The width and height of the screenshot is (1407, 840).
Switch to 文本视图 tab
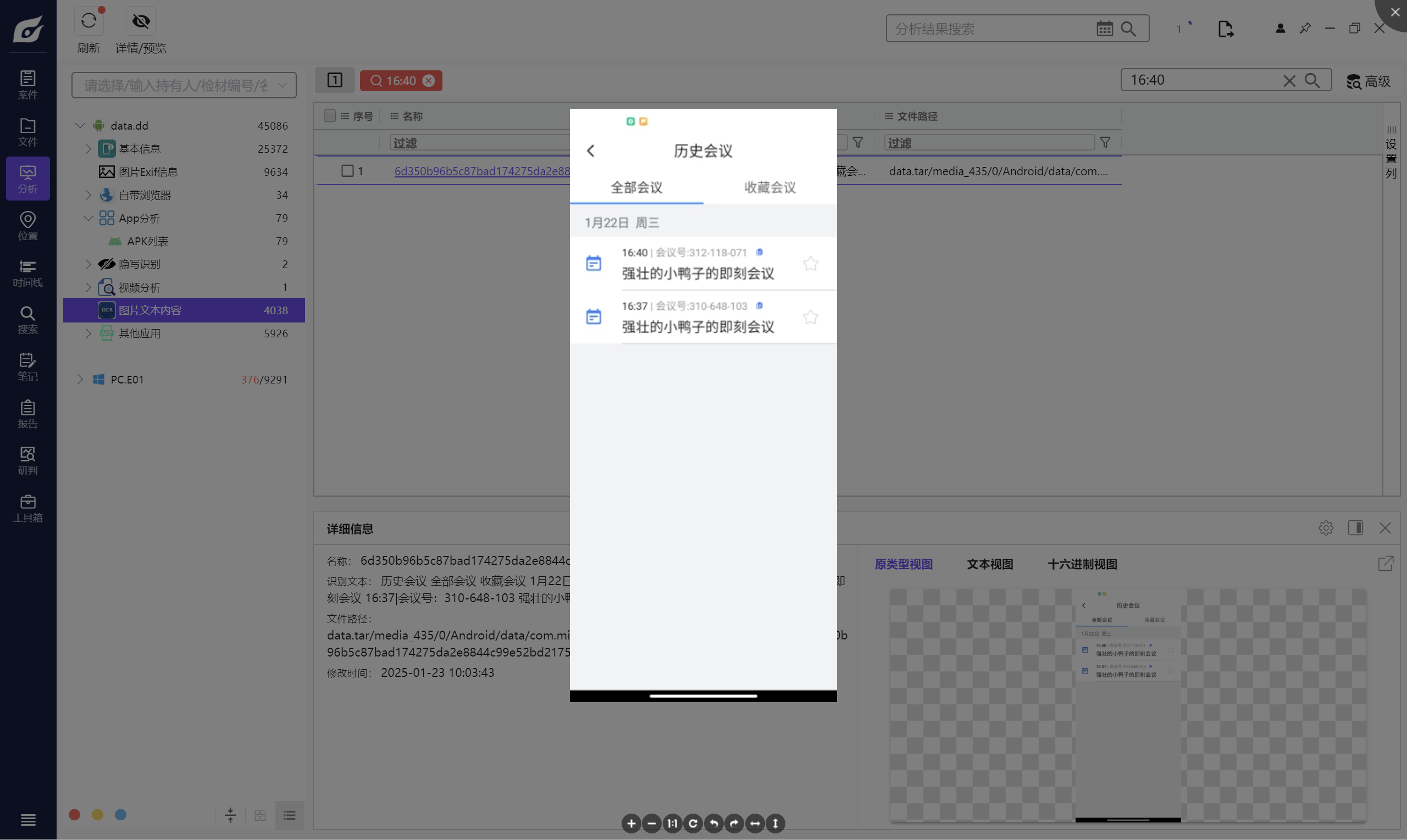click(990, 564)
